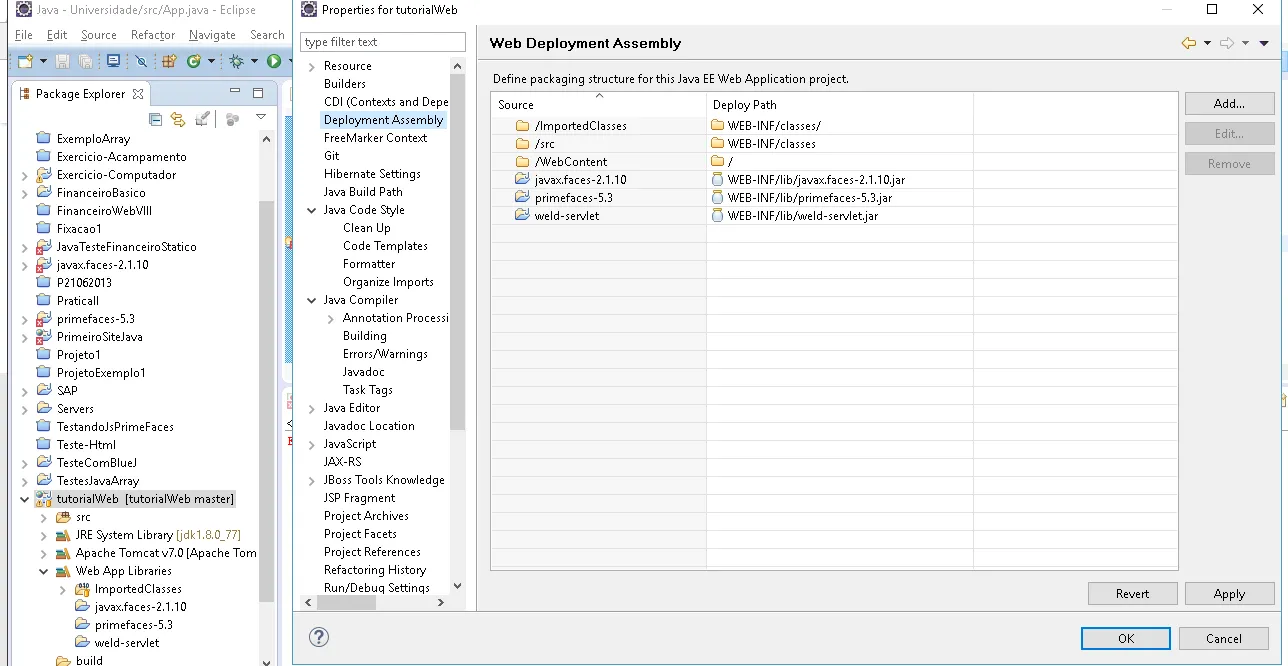Click the help question mark icon
The width and height of the screenshot is (1288, 666).
pyautogui.click(x=319, y=637)
